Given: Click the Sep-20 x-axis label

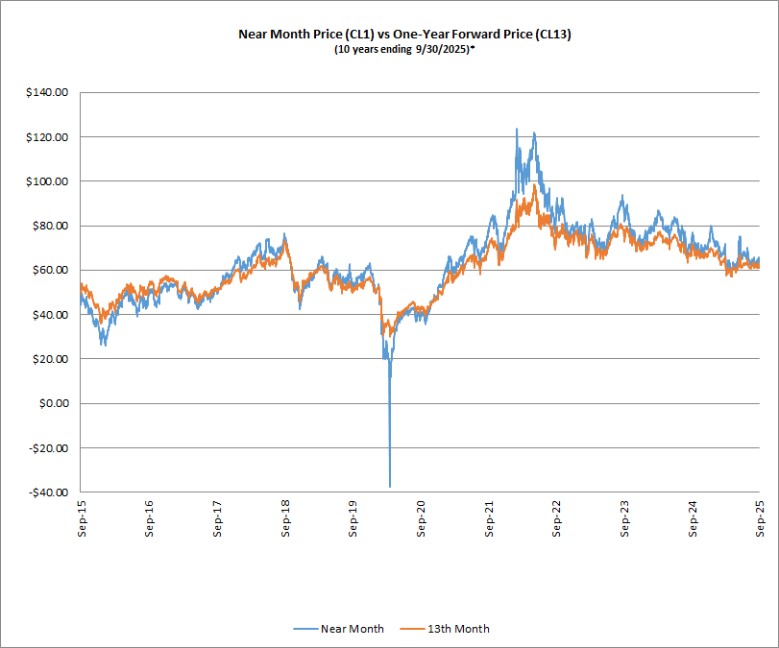Looking at the screenshot, I should 420,518.
